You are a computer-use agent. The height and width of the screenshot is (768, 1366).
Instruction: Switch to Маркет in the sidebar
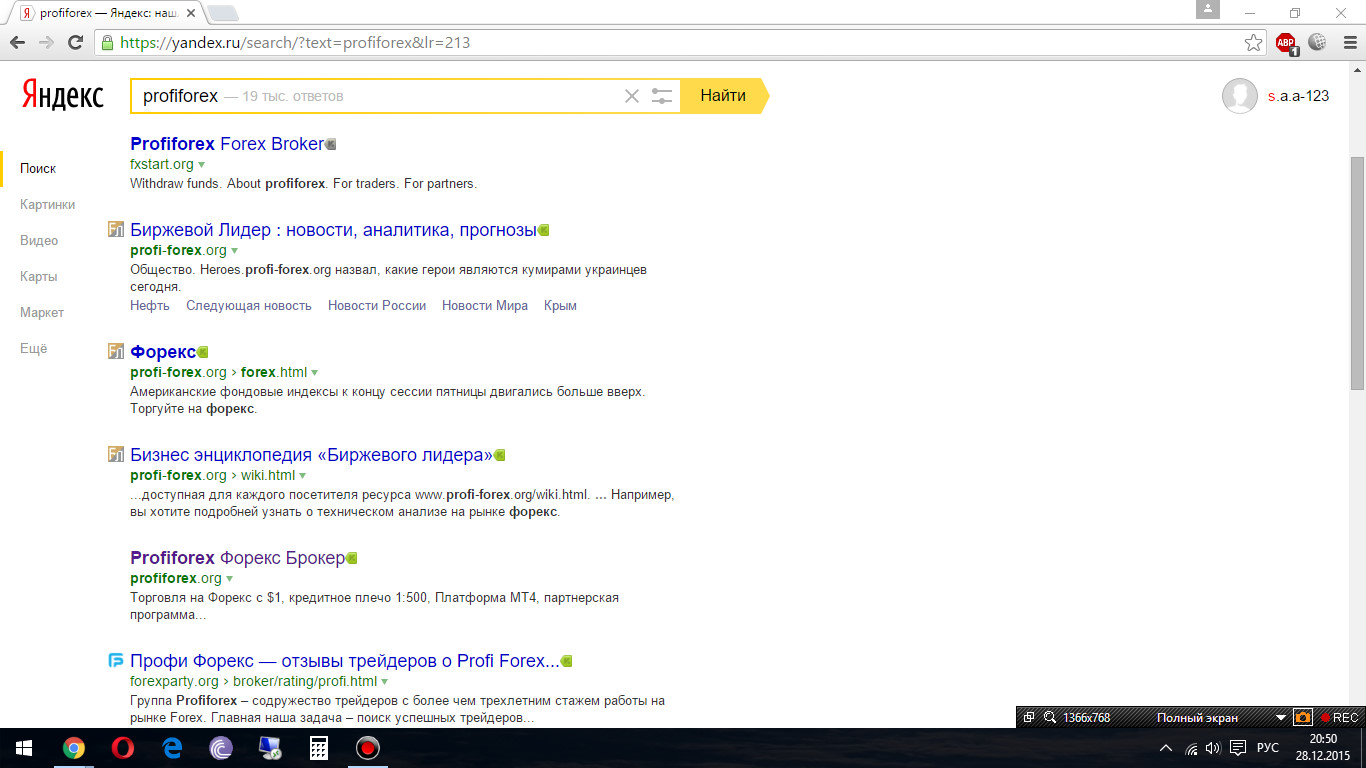point(42,312)
